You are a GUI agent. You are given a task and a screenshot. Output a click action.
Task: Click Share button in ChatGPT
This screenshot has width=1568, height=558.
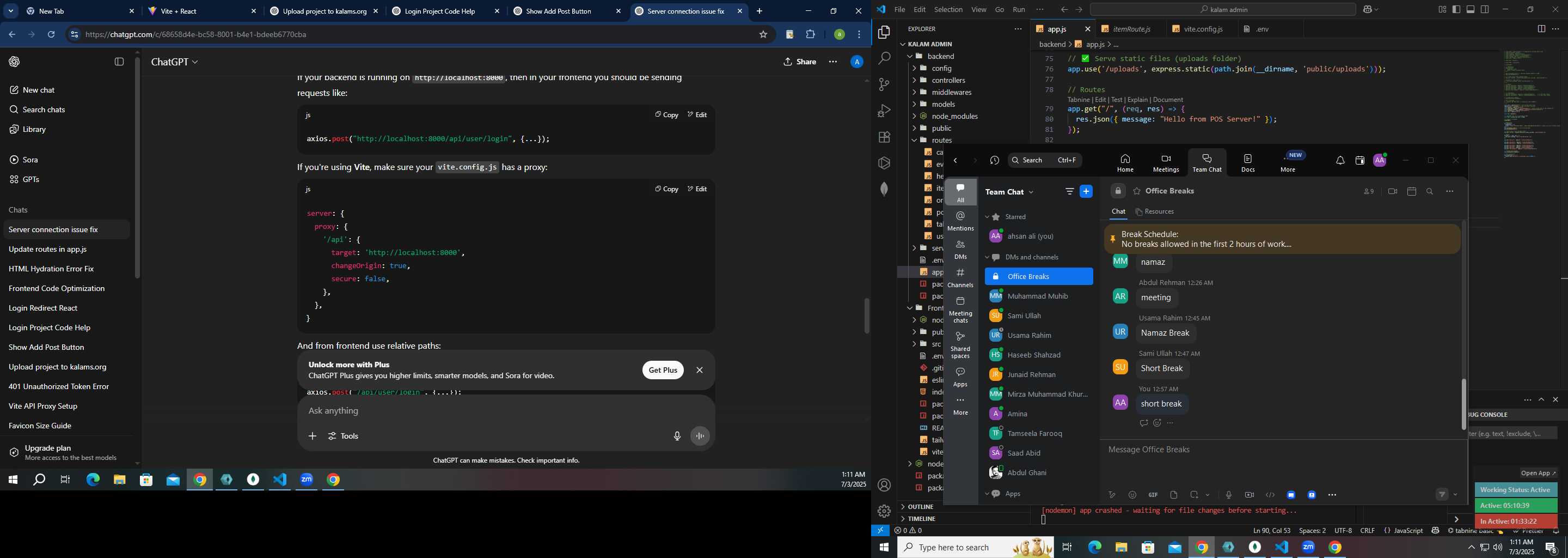pyautogui.click(x=800, y=62)
